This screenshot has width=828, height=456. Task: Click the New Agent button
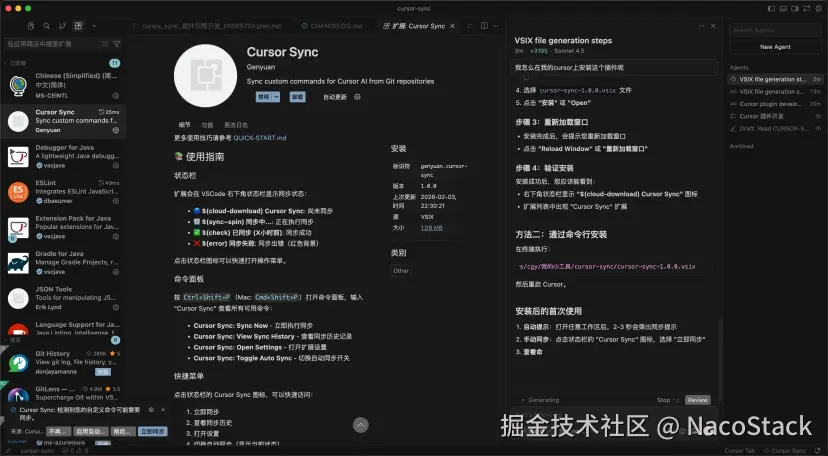point(775,47)
